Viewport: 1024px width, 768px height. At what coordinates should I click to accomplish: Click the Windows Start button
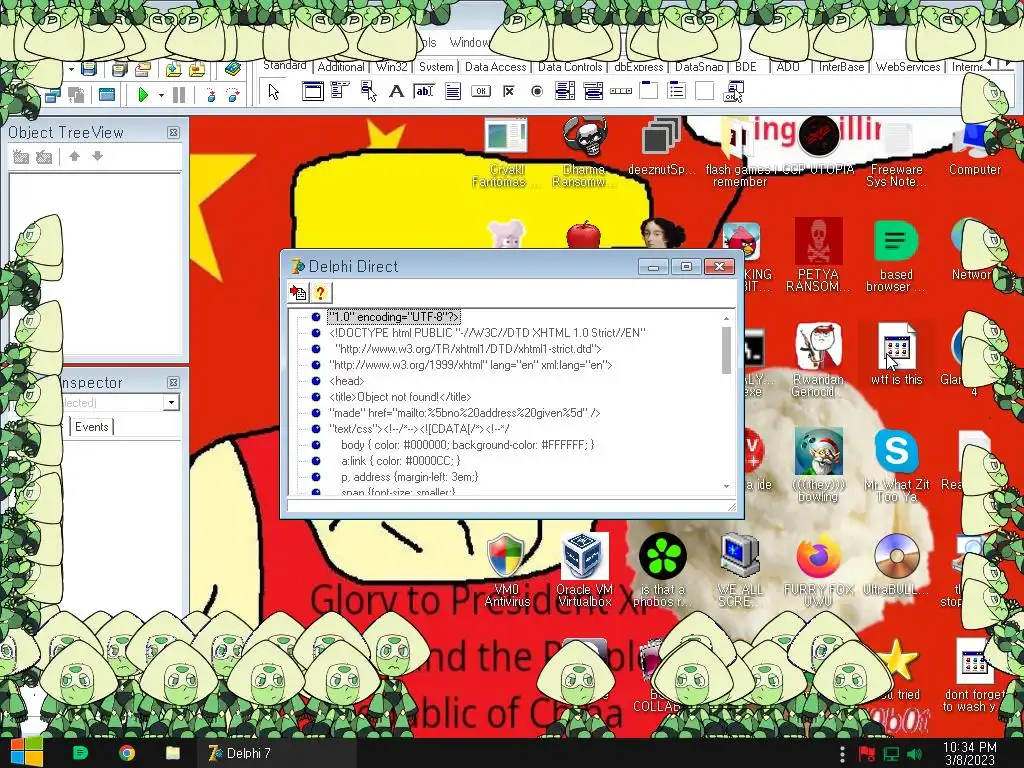pos(26,753)
